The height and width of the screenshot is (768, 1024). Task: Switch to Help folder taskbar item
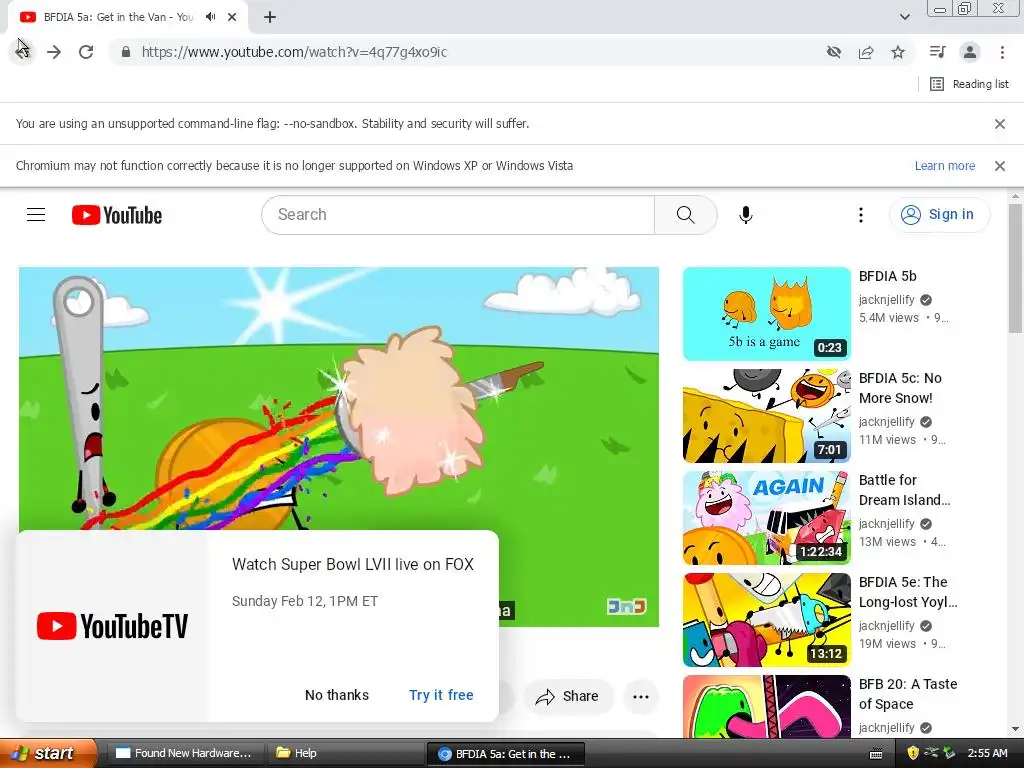click(x=345, y=753)
